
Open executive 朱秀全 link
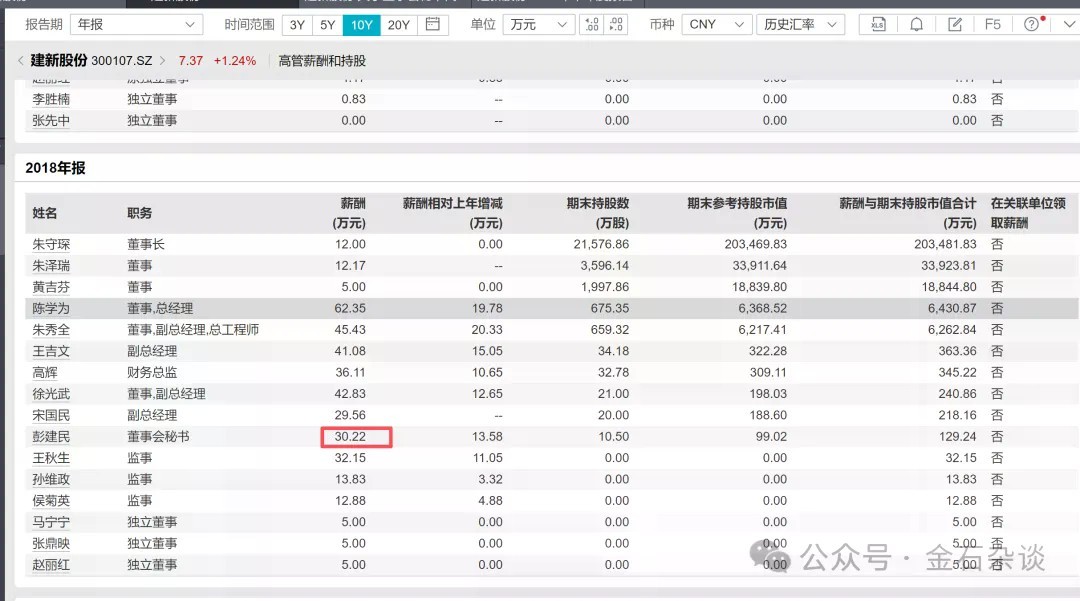coord(51,330)
